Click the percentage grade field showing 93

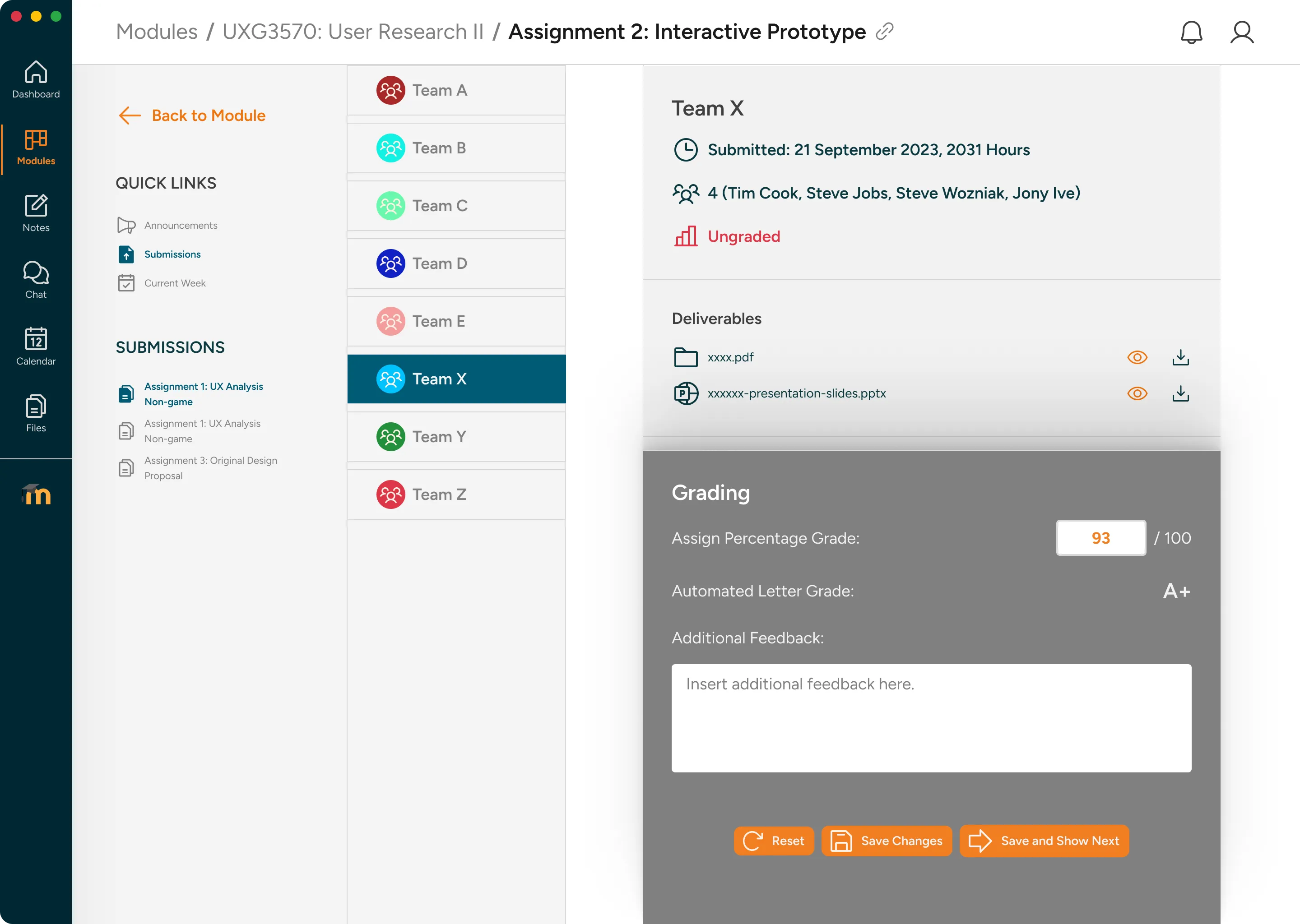pos(1101,538)
